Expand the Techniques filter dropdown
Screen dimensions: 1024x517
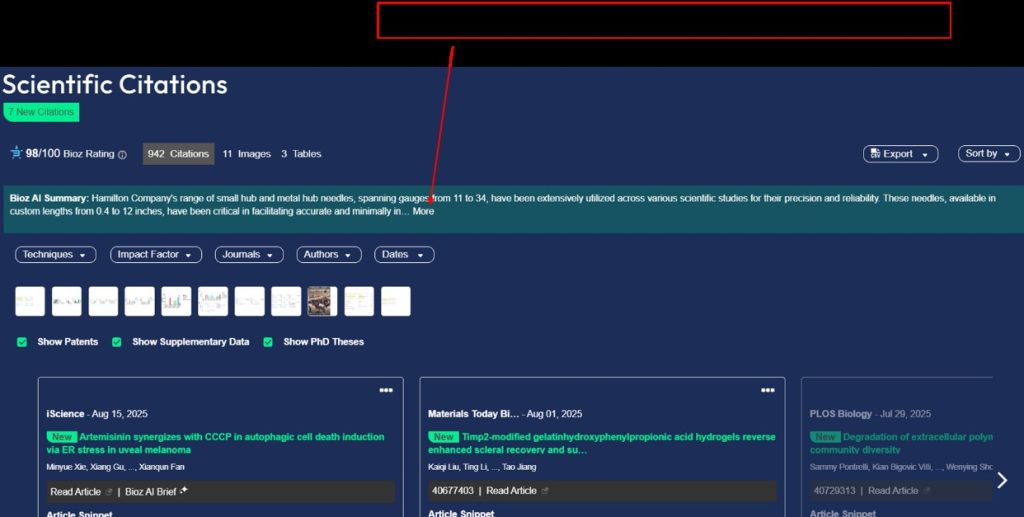[x=55, y=255]
